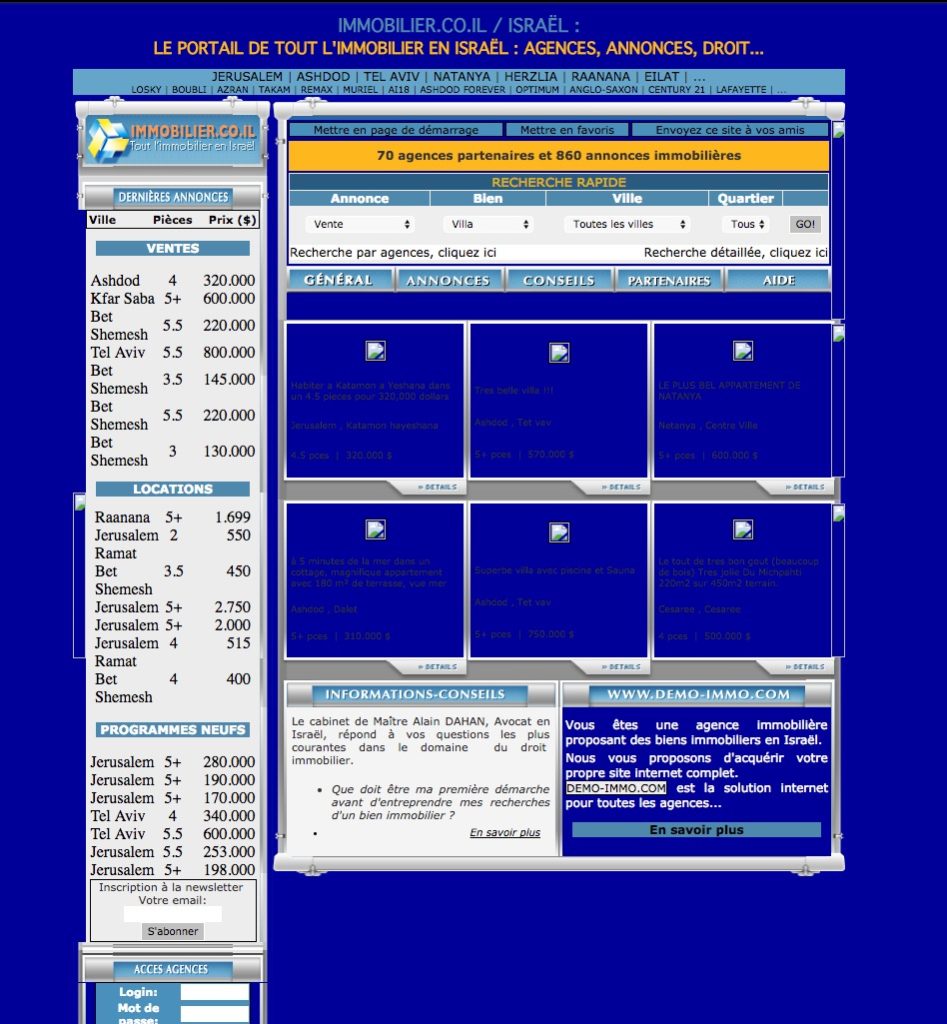Expand the 'Toutes les villes' city dropdown
Screen dimensions: 947x1024
tap(627, 225)
